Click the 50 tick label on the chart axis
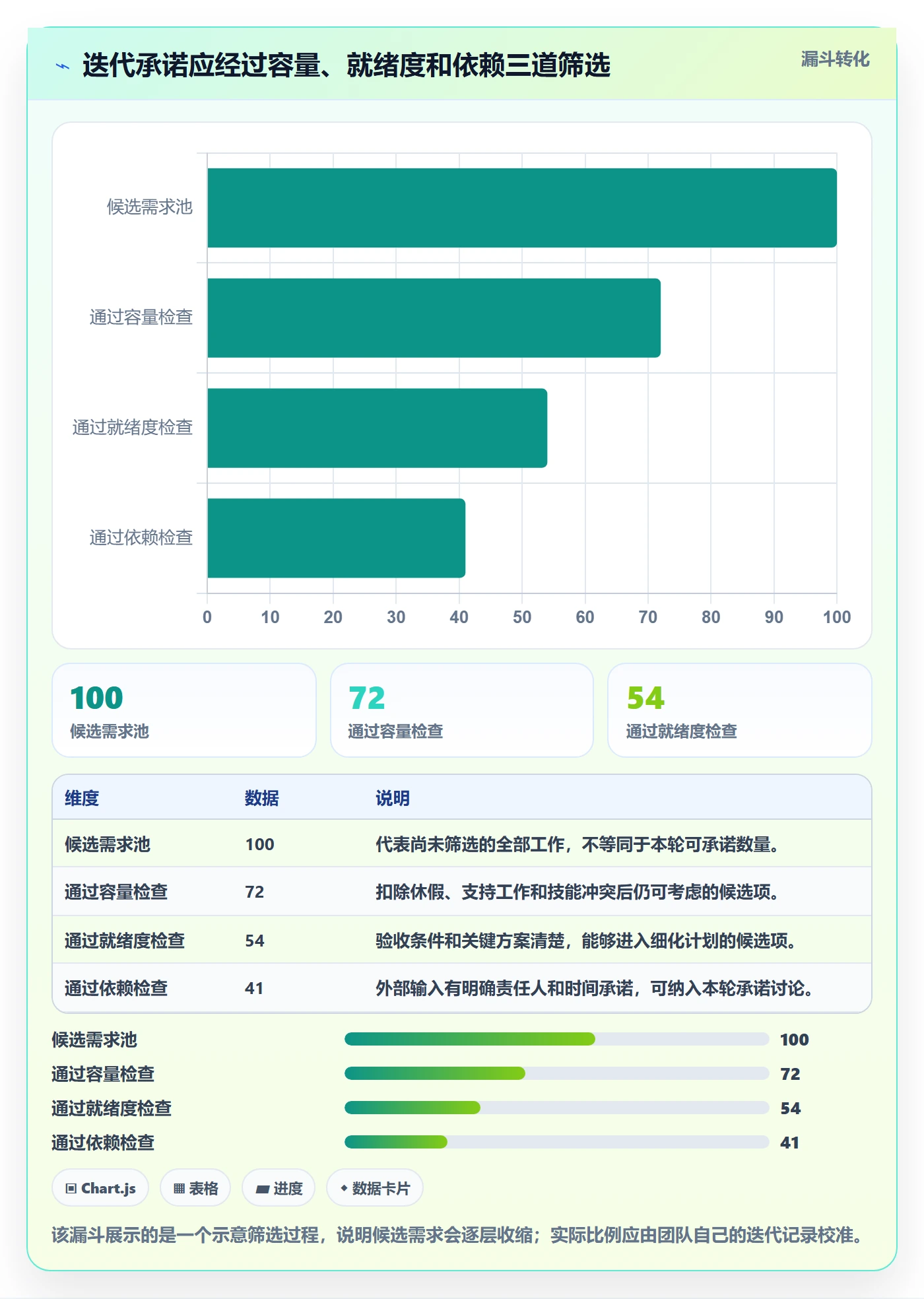Screen dimensions: 924x1299 522,617
